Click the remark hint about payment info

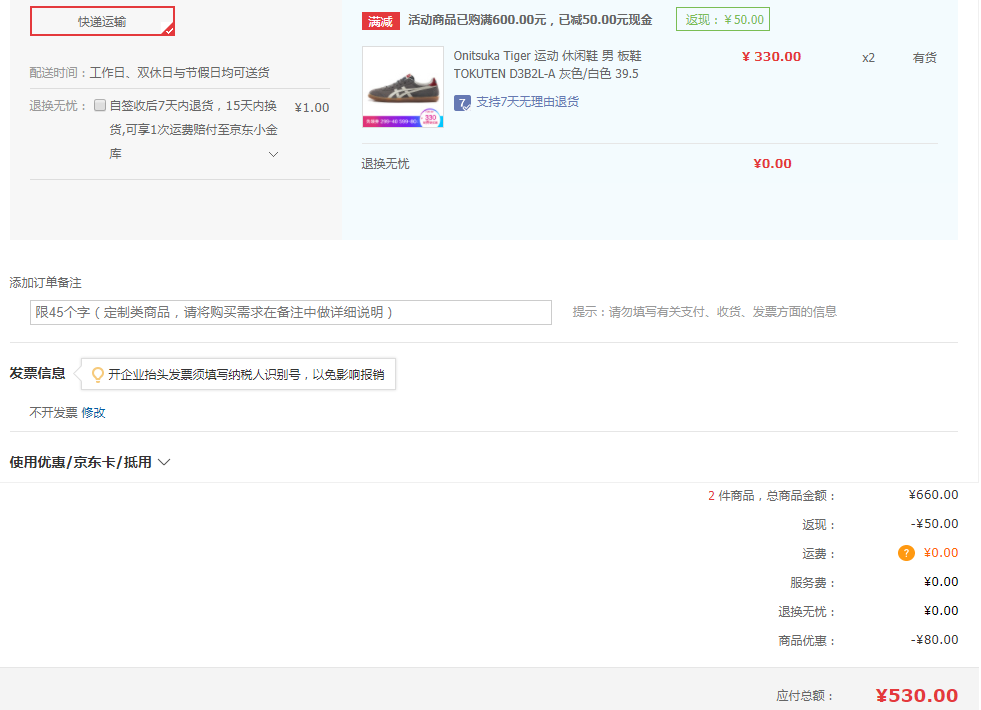704,312
